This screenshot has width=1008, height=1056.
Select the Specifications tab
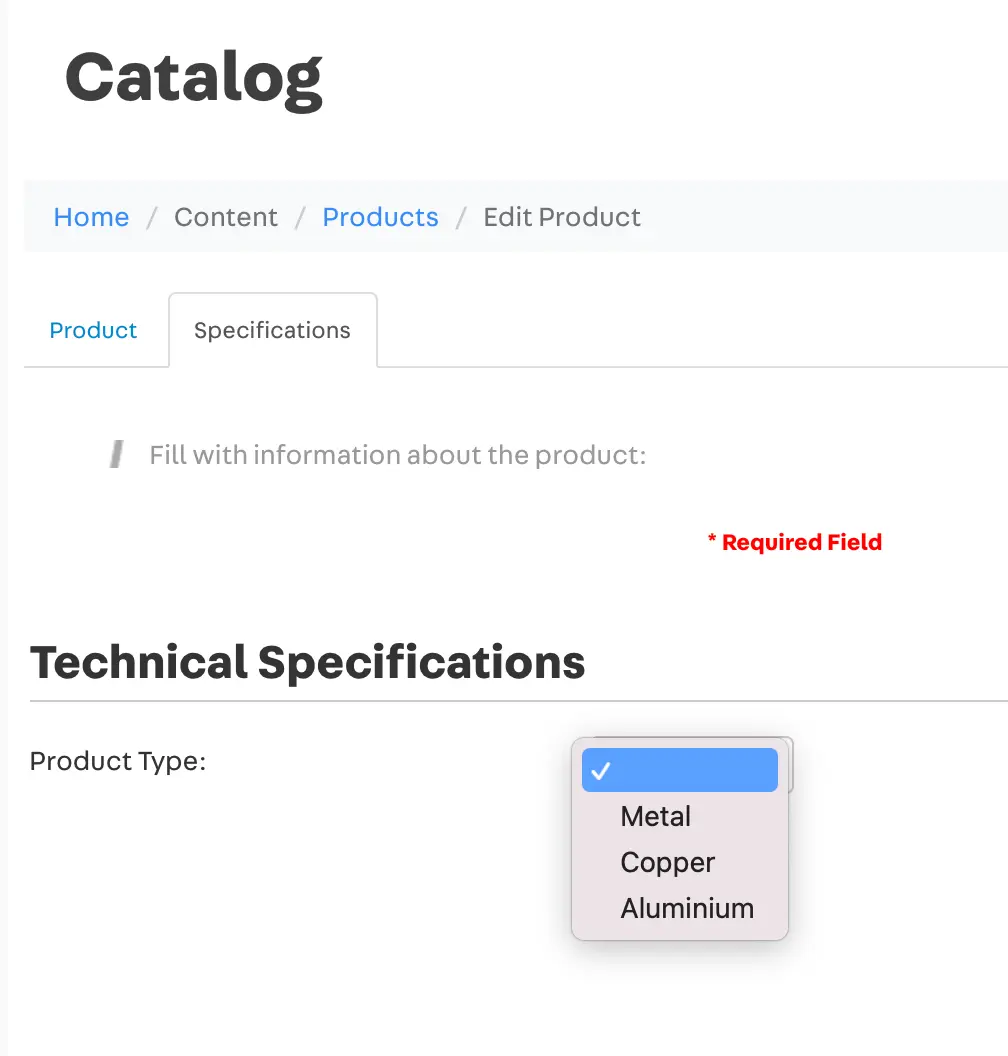[272, 329]
